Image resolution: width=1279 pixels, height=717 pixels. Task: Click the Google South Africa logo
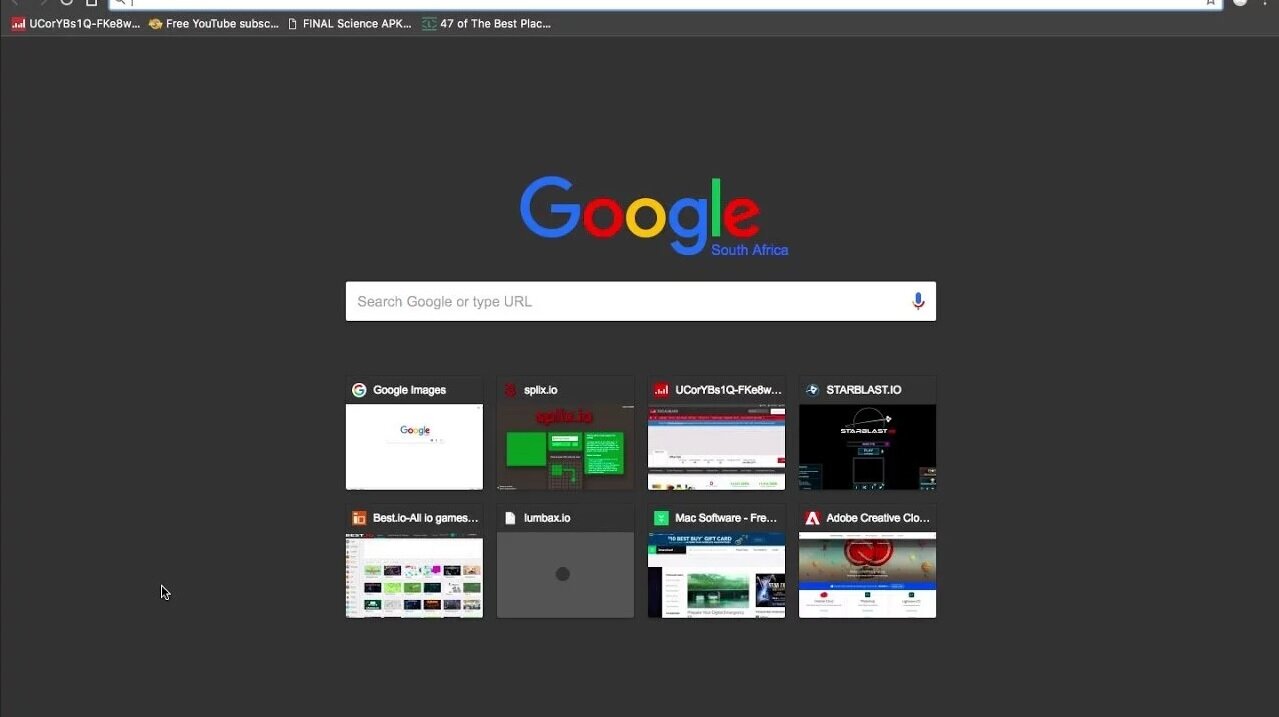(x=654, y=216)
